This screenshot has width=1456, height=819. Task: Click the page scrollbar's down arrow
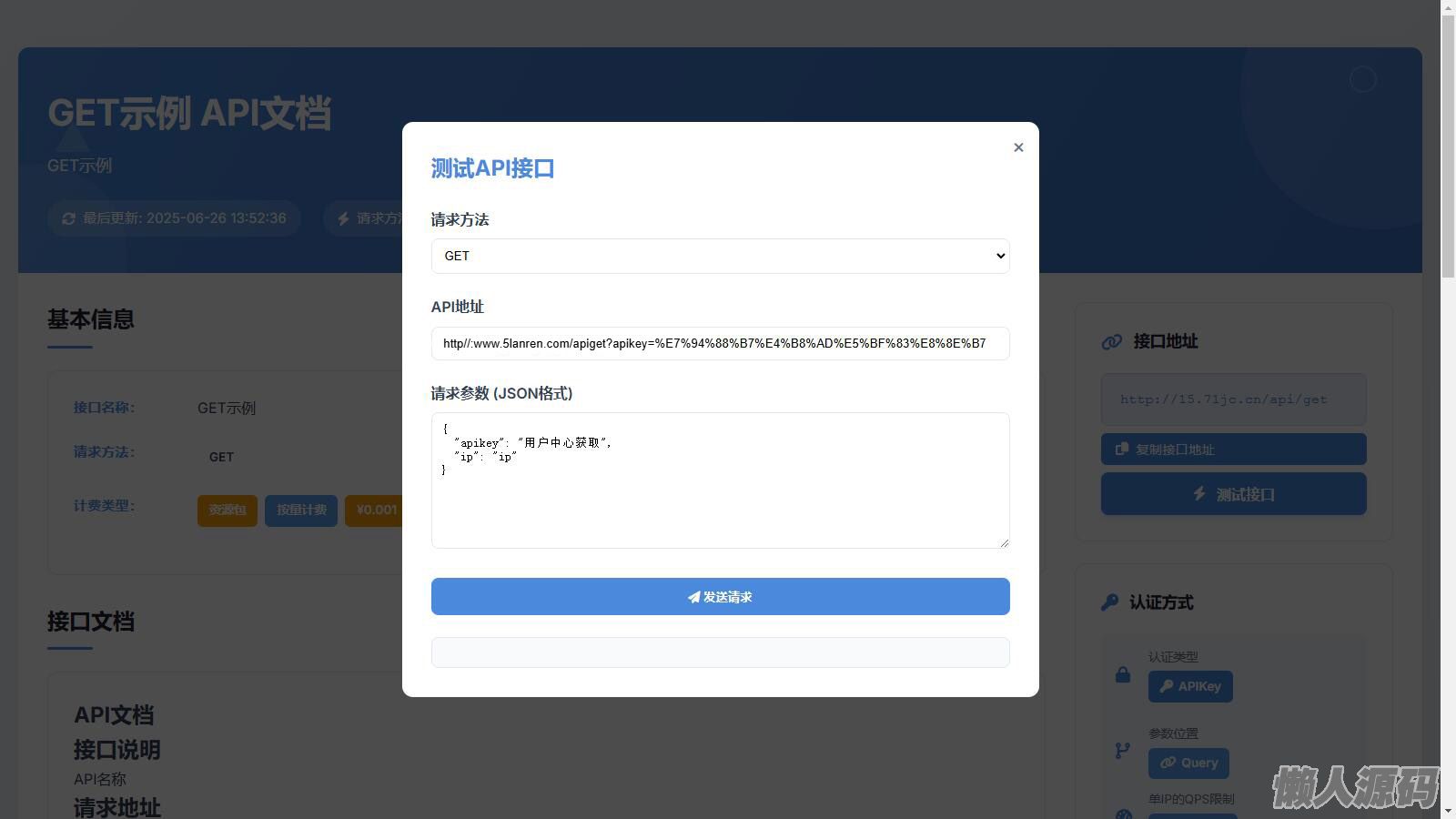coord(1448,811)
